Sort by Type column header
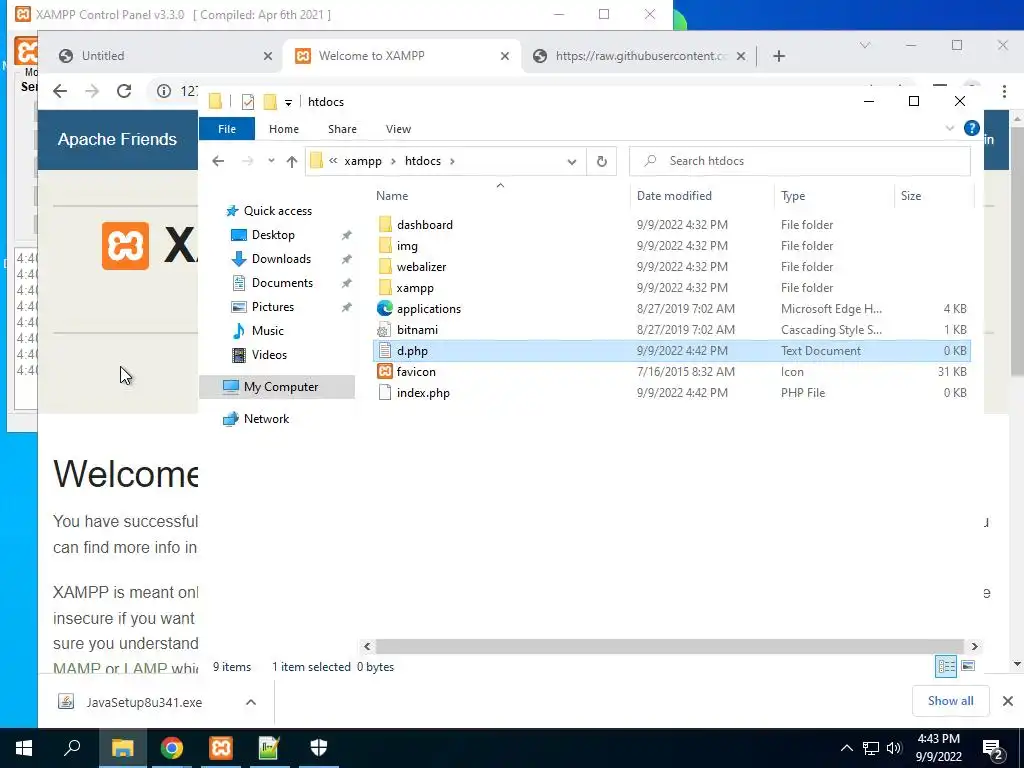1024x768 pixels. pos(834,196)
